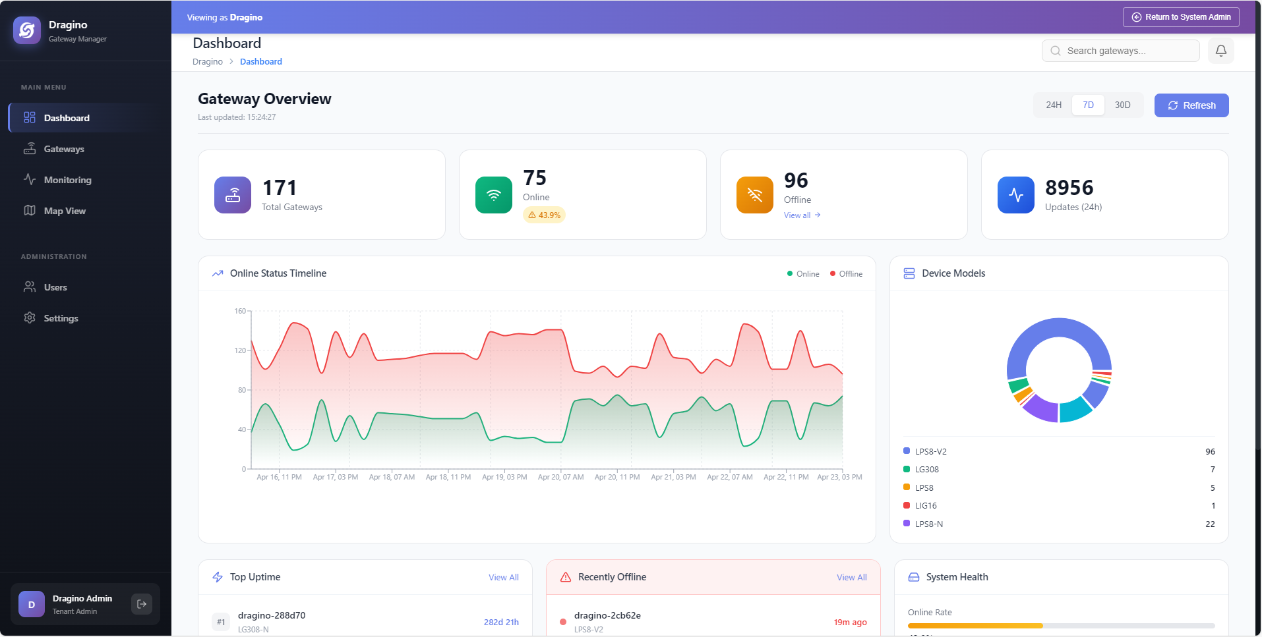Click LPS8-V2 legend entry
Viewport: 1262px width, 637px height.
point(1059,451)
